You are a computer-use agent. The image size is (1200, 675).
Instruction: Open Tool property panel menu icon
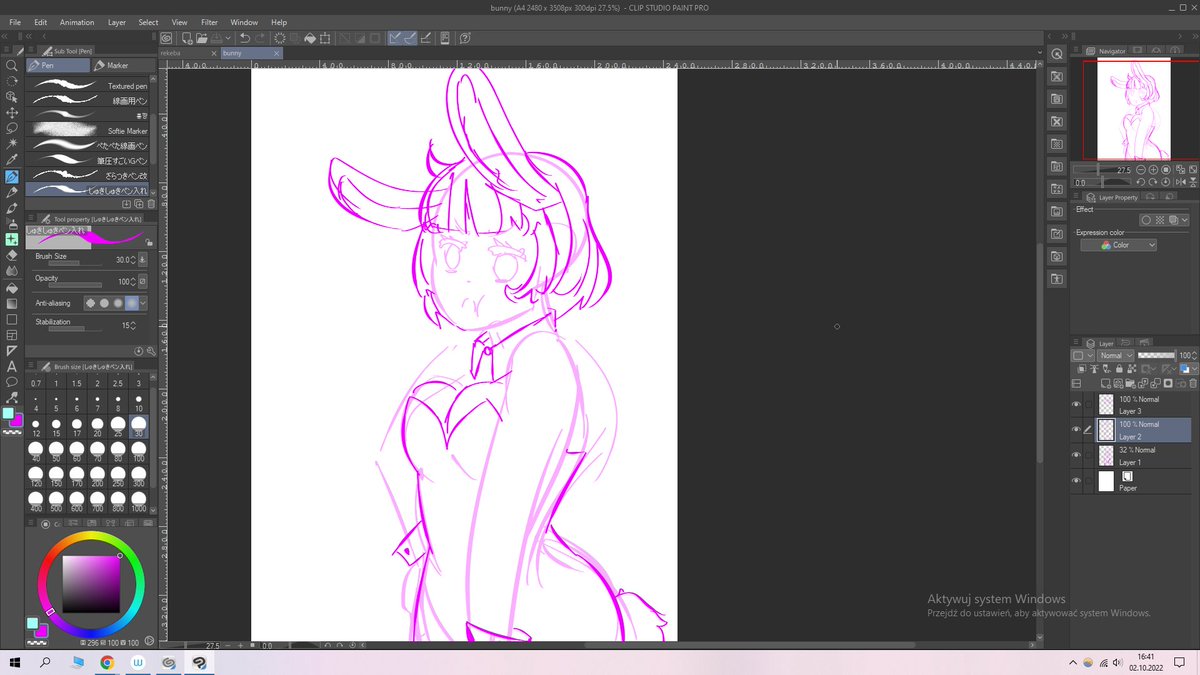[31, 218]
